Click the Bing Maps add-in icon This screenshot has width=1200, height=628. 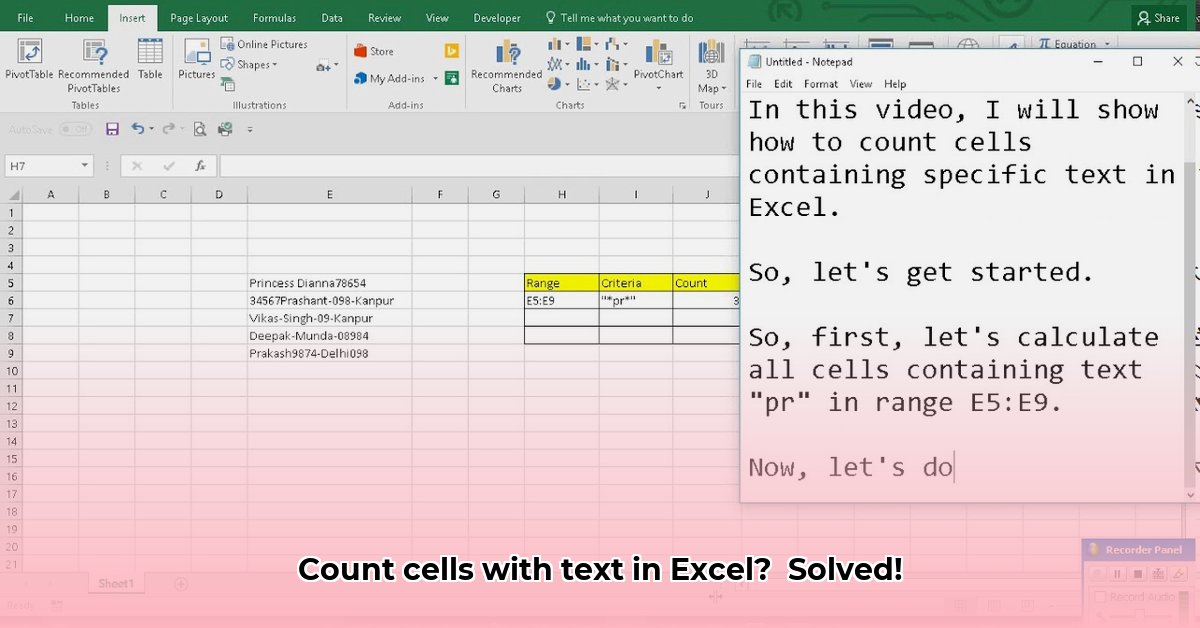pos(452,51)
